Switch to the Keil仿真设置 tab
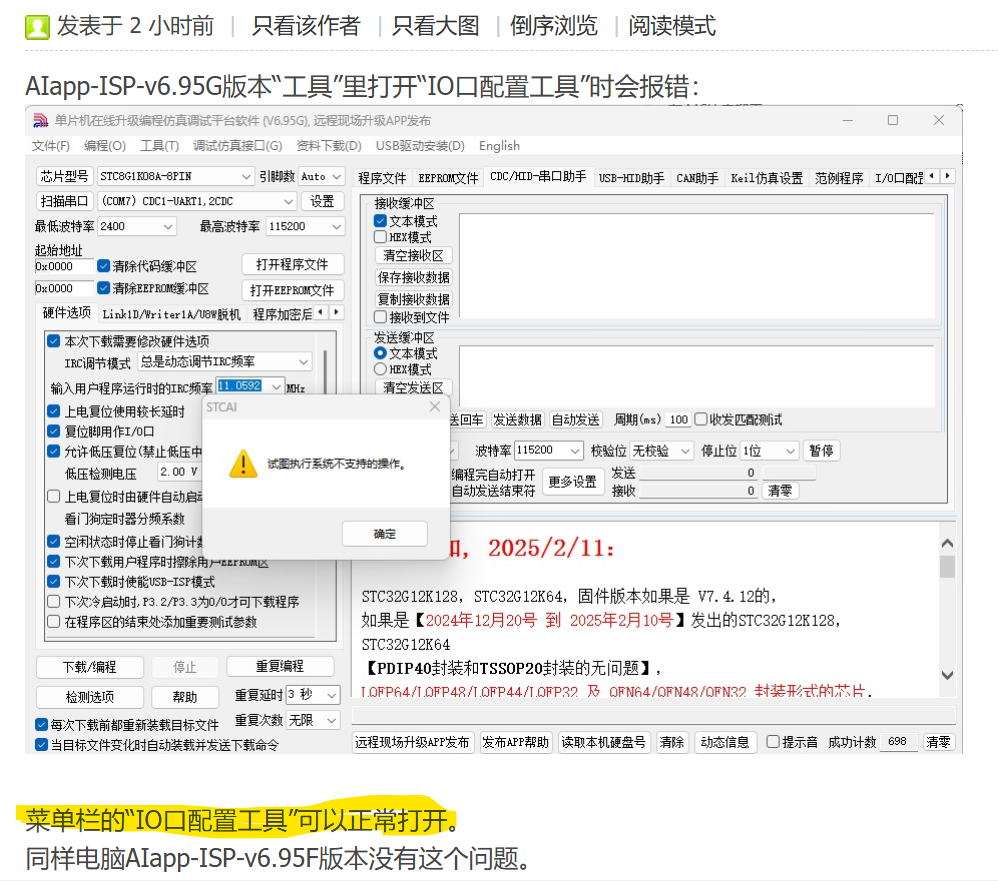Viewport: 998px width, 881px height. click(766, 178)
